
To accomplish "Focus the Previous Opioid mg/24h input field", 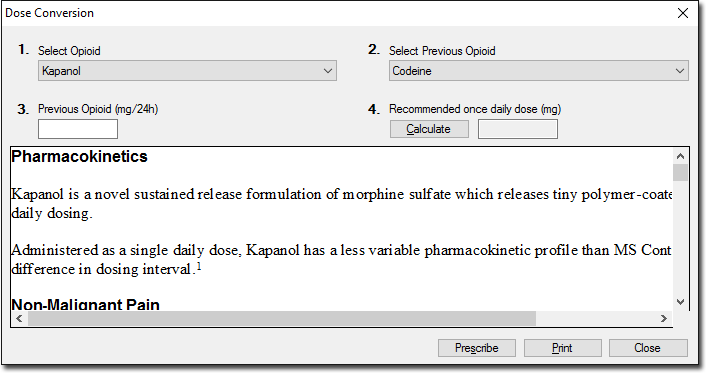I will pos(78,129).
